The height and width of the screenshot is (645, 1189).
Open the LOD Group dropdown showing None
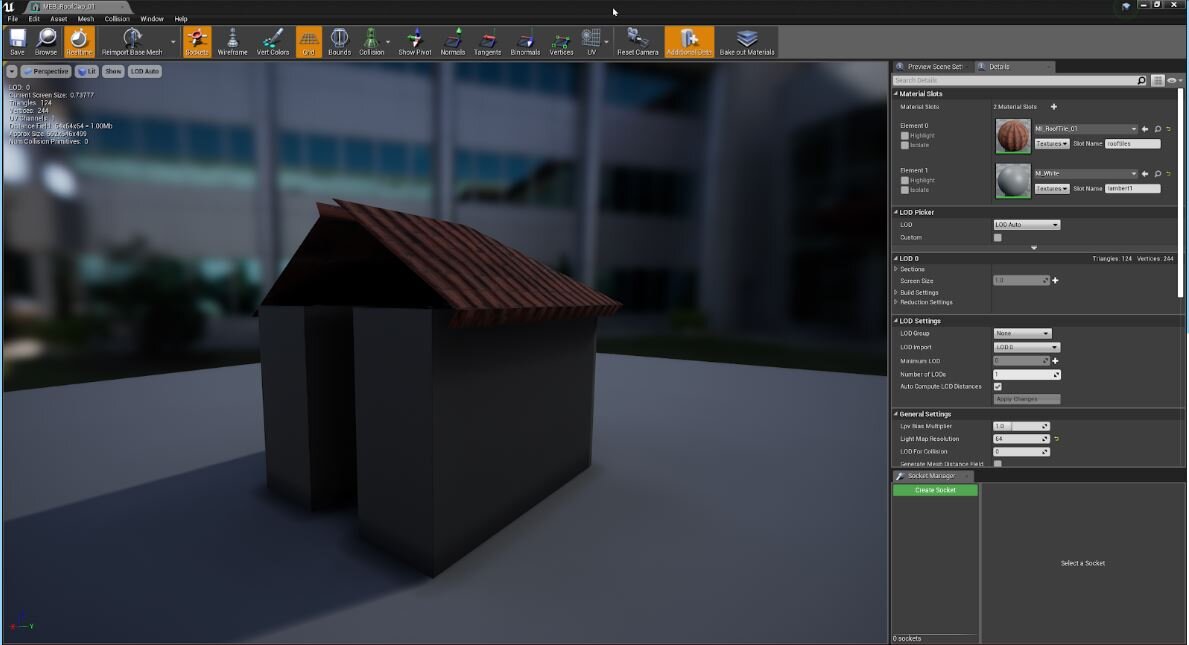pyautogui.click(x=1021, y=333)
